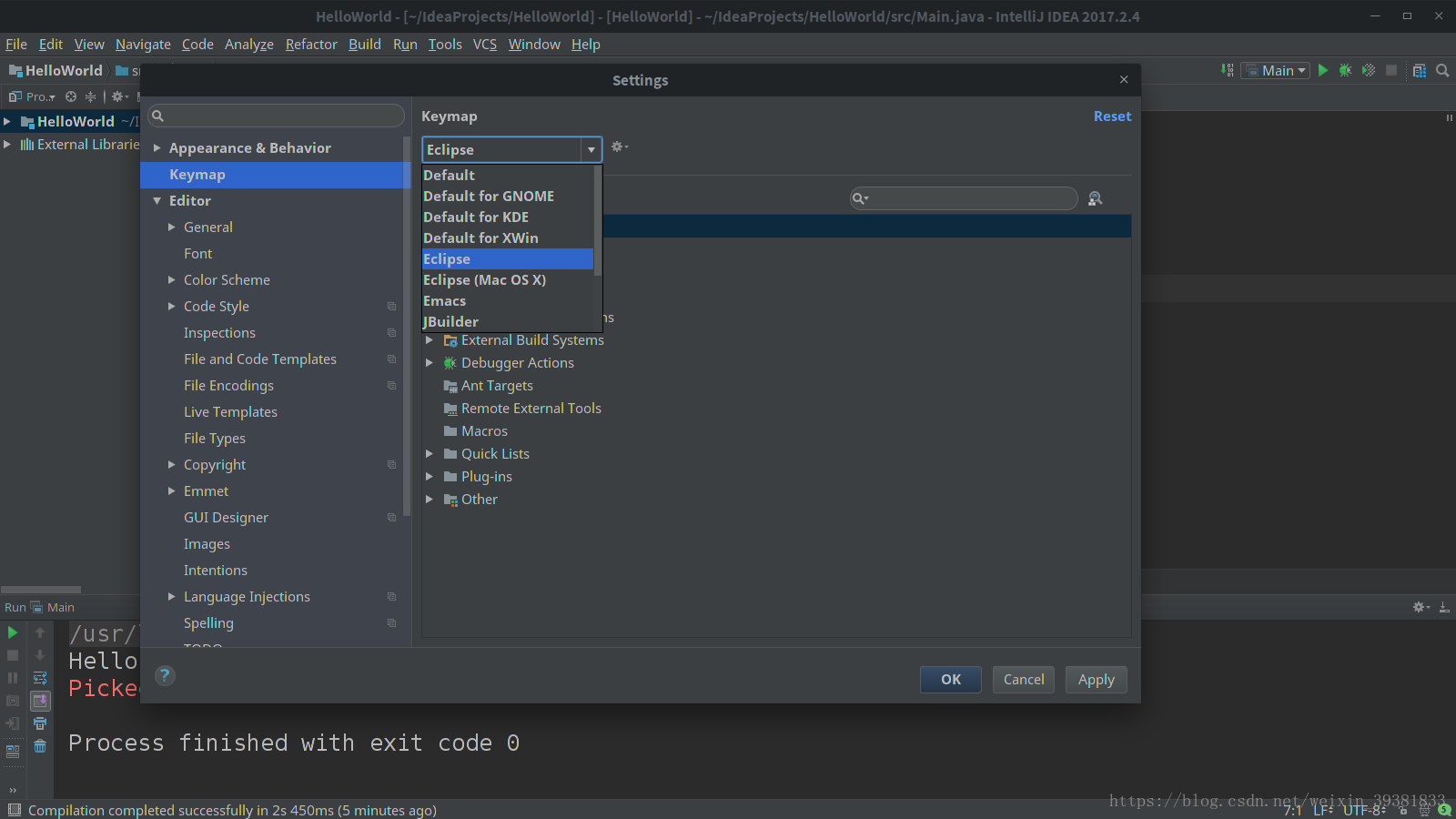The width and height of the screenshot is (1456, 819).
Task: Start the Debug bug icon
Action: 1345,70
